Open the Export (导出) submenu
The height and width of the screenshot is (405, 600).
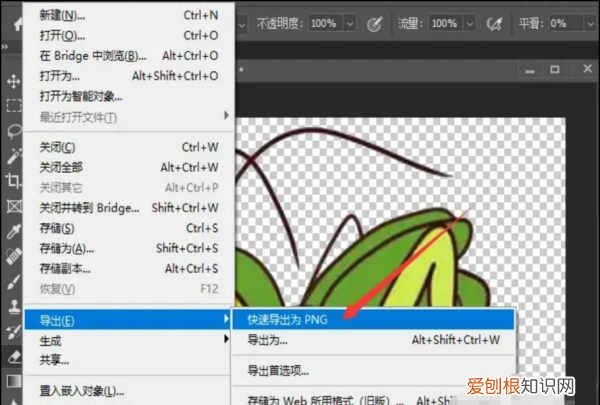tap(128, 320)
